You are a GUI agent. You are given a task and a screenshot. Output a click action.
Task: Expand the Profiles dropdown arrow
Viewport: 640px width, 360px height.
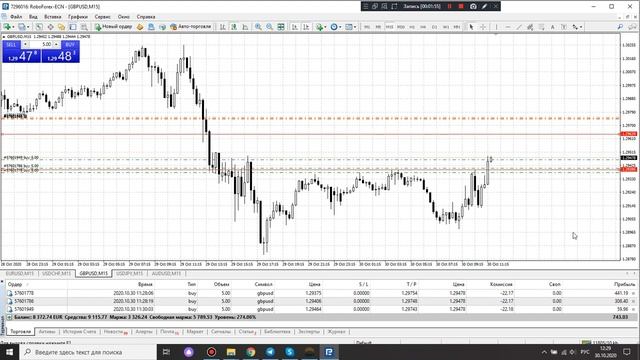(28, 27)
